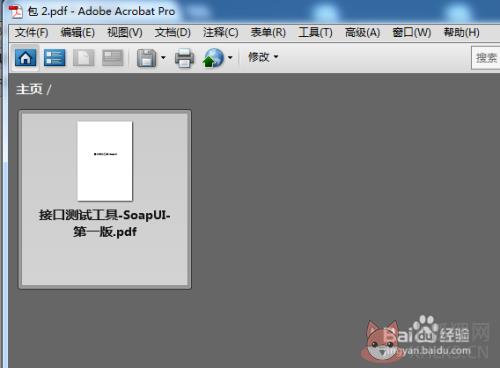This screenshot has width=500, height=368.
Task: Open the 表单(R) menu
Action: (268, 32)
